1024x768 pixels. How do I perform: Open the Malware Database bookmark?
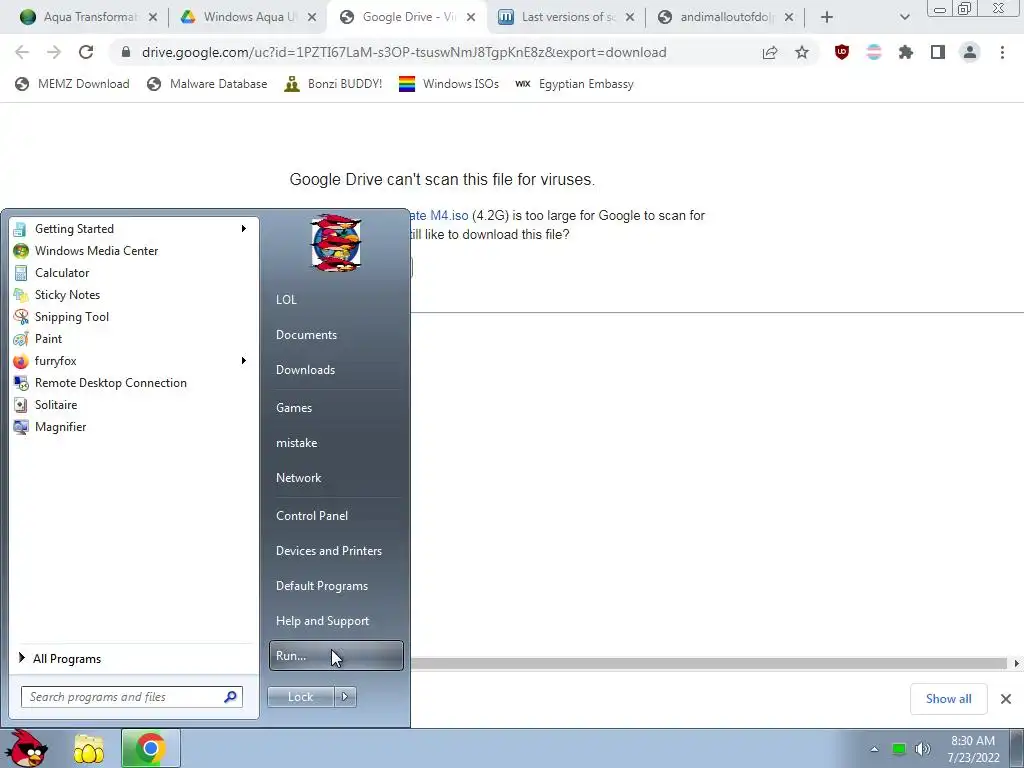tap(207, 84)
